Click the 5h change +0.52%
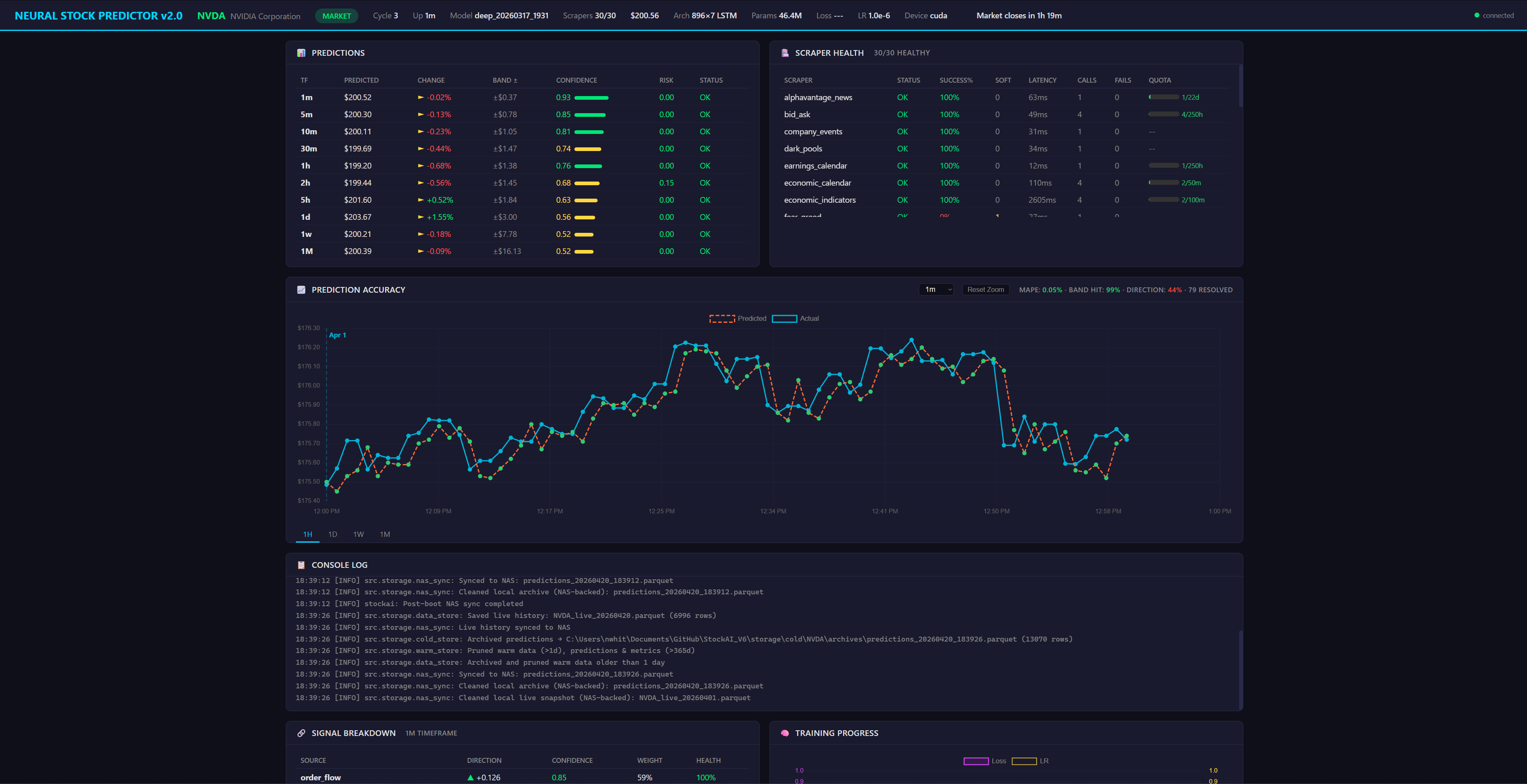 coord(440,200)
